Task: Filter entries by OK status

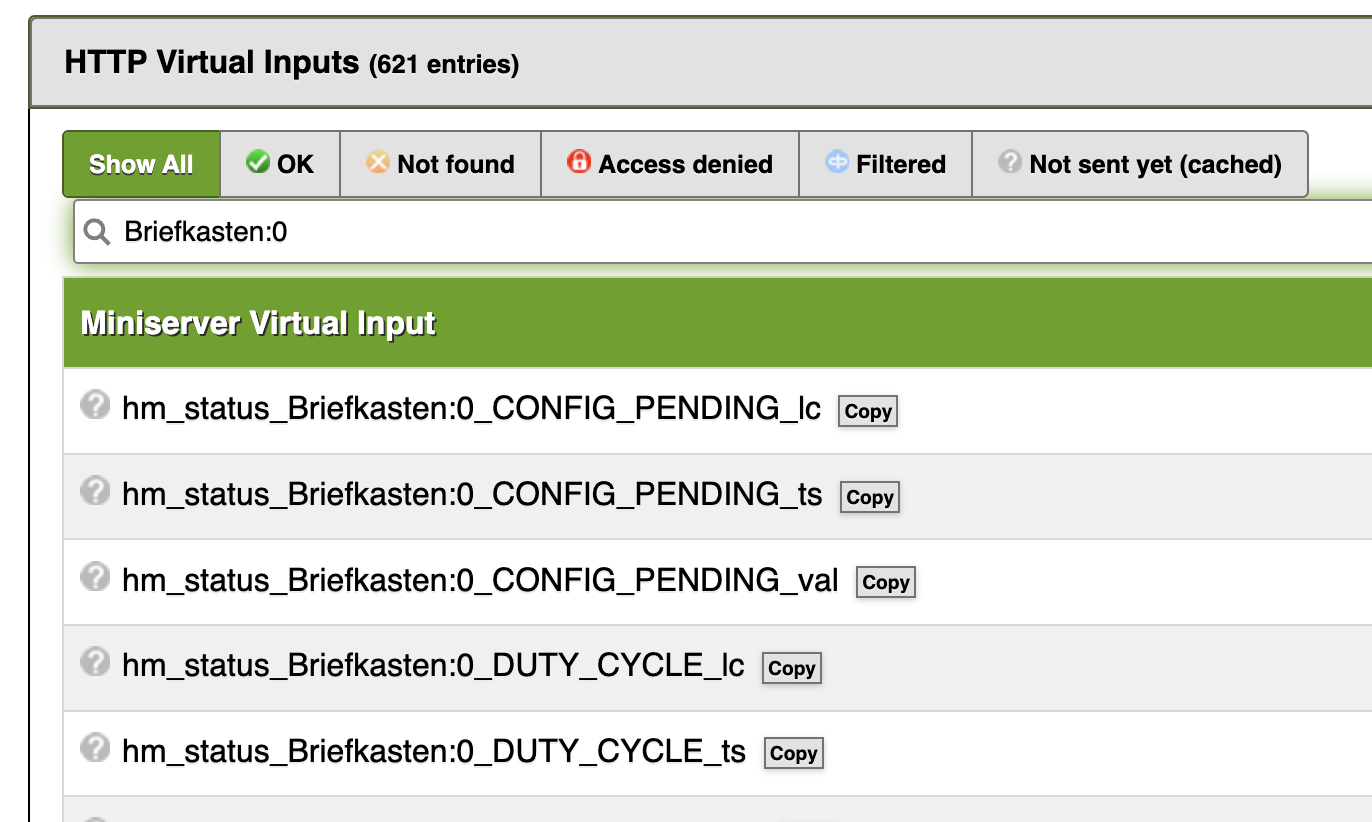Action: click(x=280, y=164)
